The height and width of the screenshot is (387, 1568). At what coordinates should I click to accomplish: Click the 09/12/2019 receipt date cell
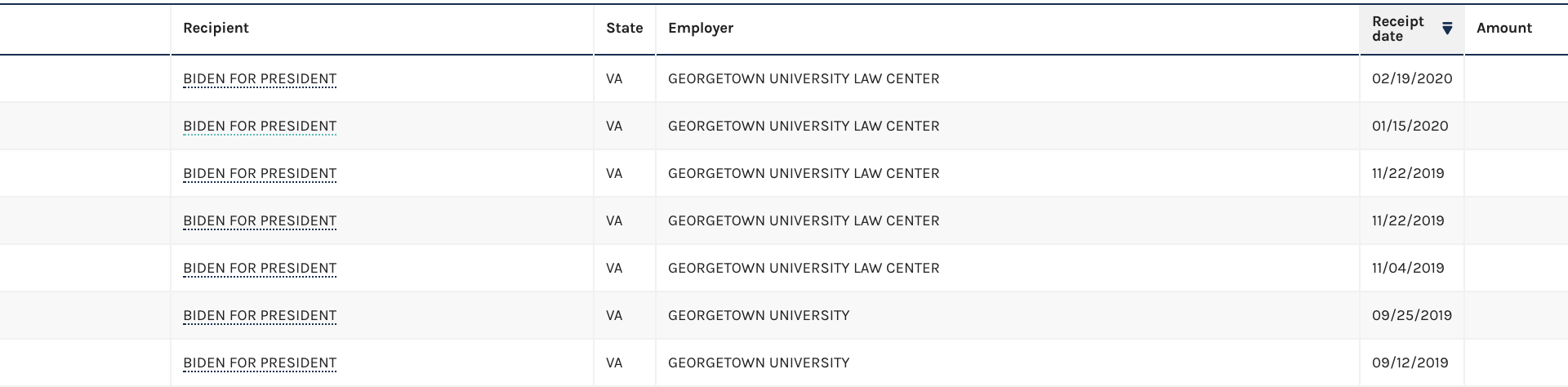(1410, 363)
